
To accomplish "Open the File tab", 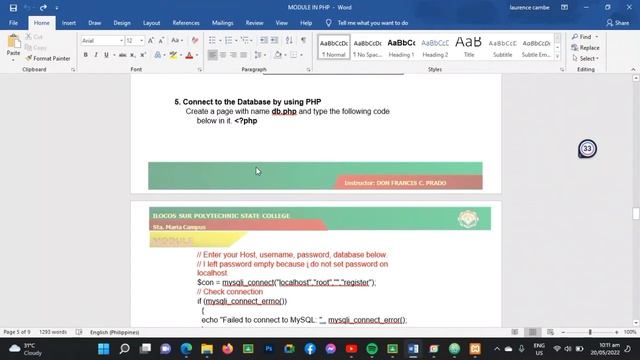I will 13,23.
